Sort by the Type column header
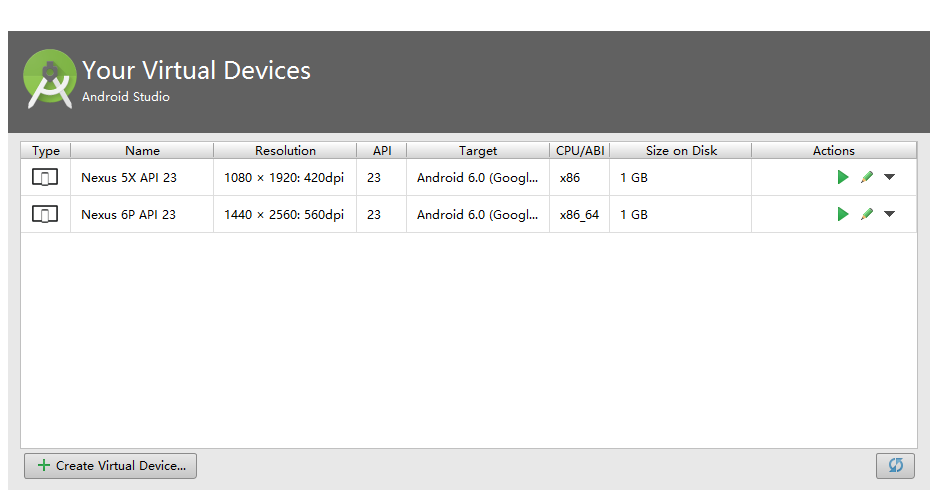938x498 pixels. tap(46, 151)
